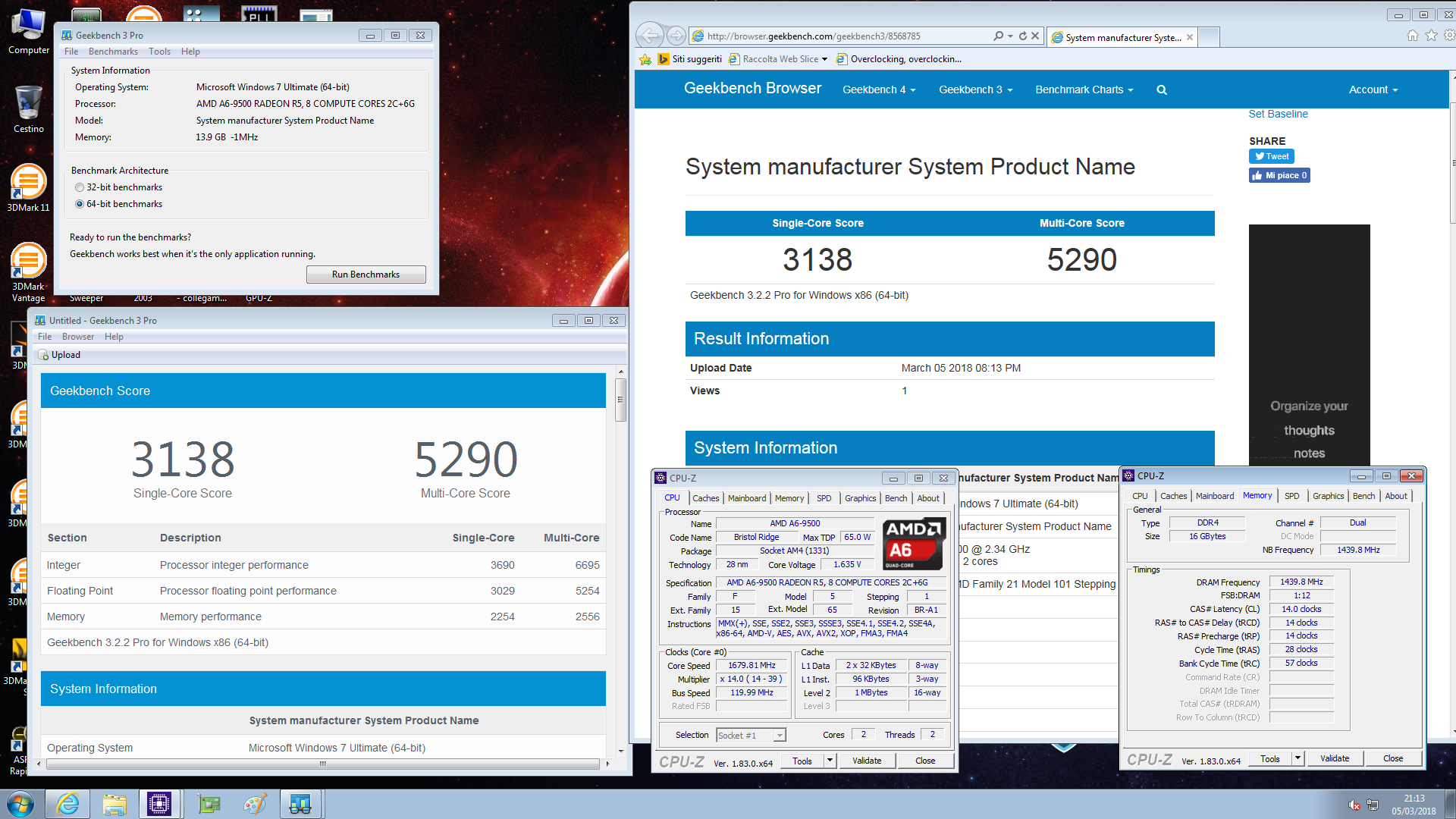Open Overclocking favorites bar link
The width and height of the screenshot is (1456, 819).
[899, 59]
